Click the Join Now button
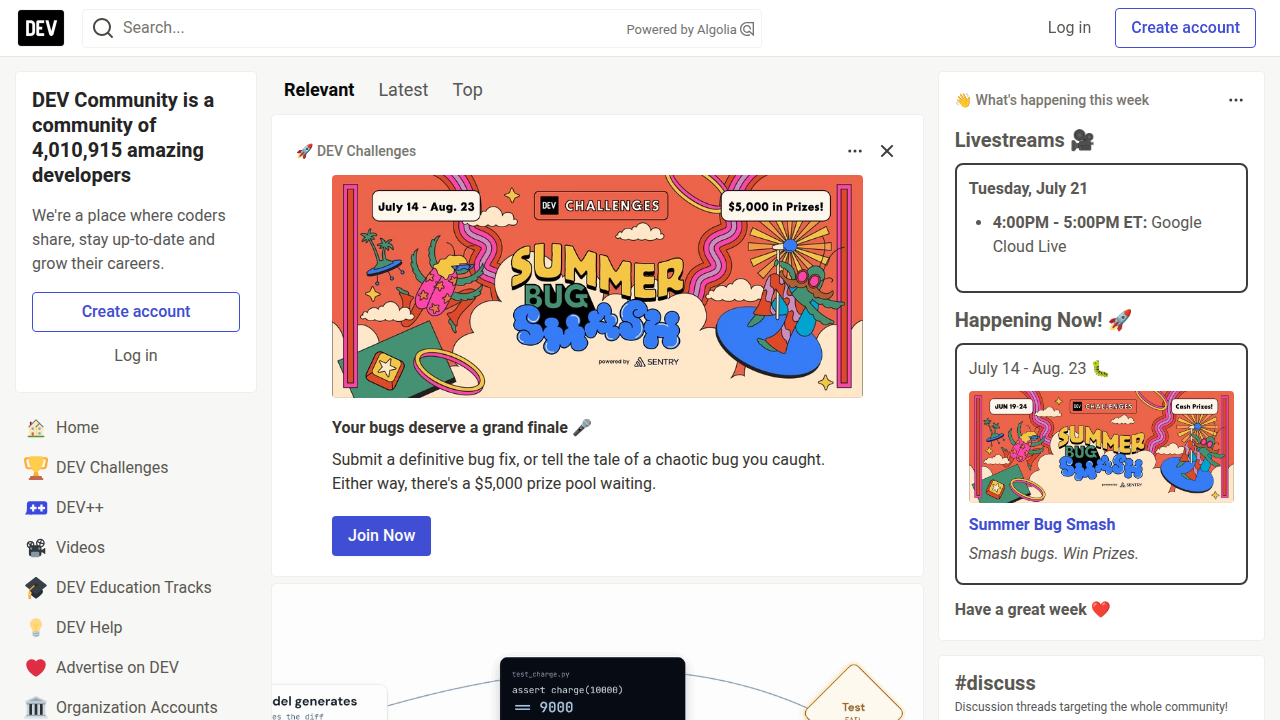 381,536
